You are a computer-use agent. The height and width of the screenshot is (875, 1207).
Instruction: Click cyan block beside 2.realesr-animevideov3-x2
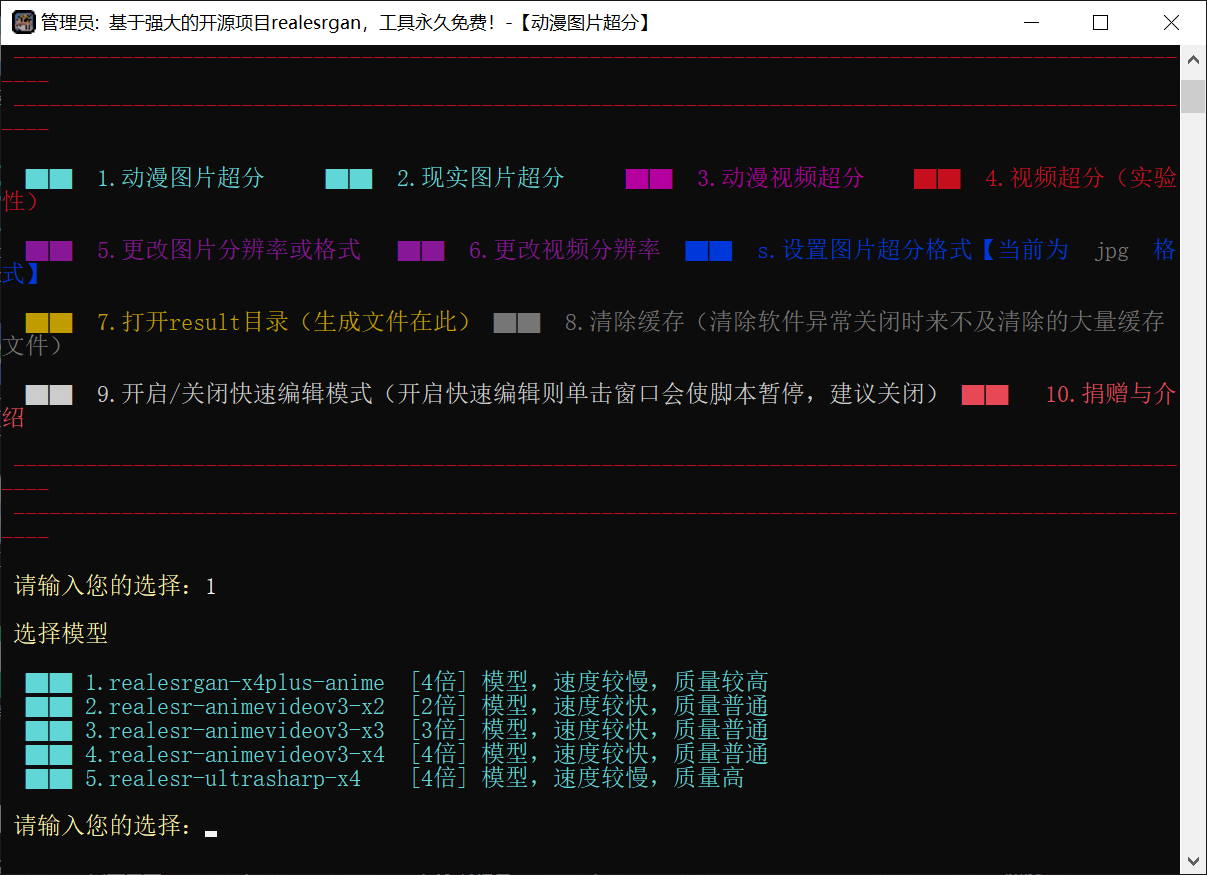pyautogui.click(x=49, y=707)
